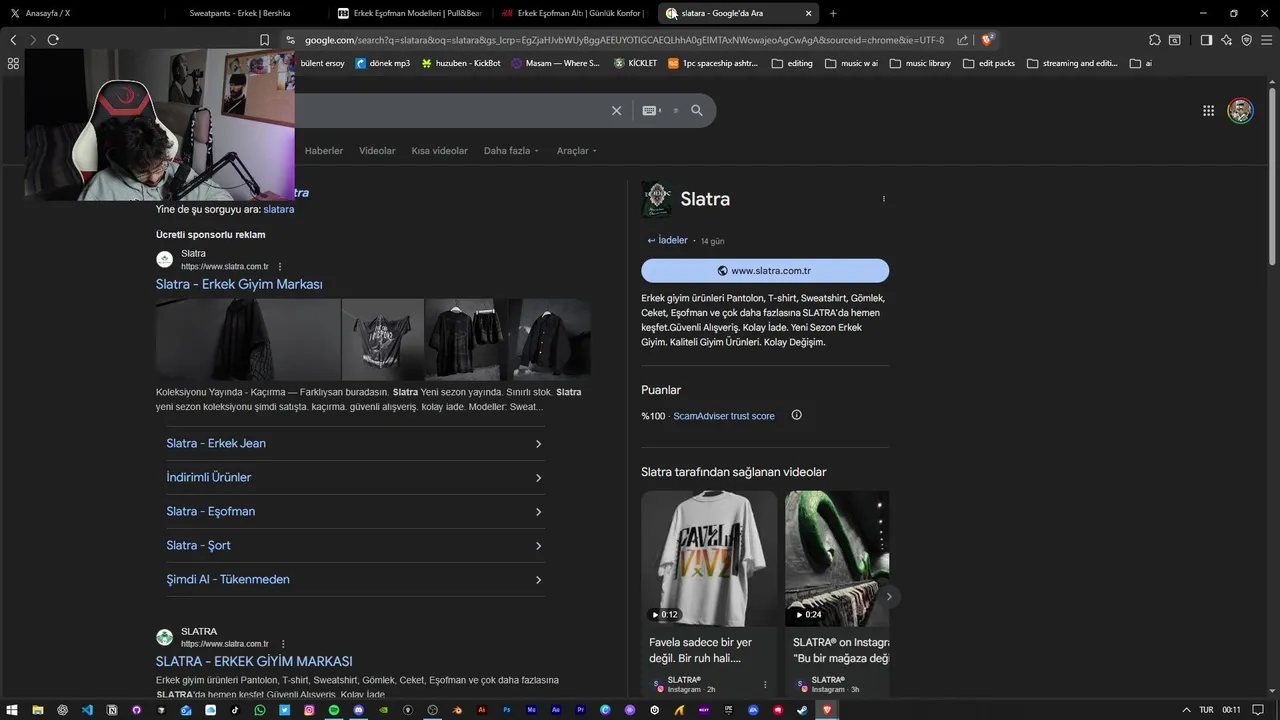Open Leo AI sparkle icon in toolbar
Image resolution: width=1280 pixels, height=720 pixels.
pos(1227,40)
